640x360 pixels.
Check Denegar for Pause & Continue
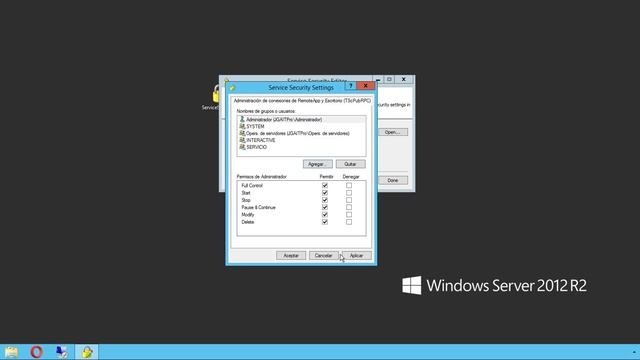click(349, 207)
